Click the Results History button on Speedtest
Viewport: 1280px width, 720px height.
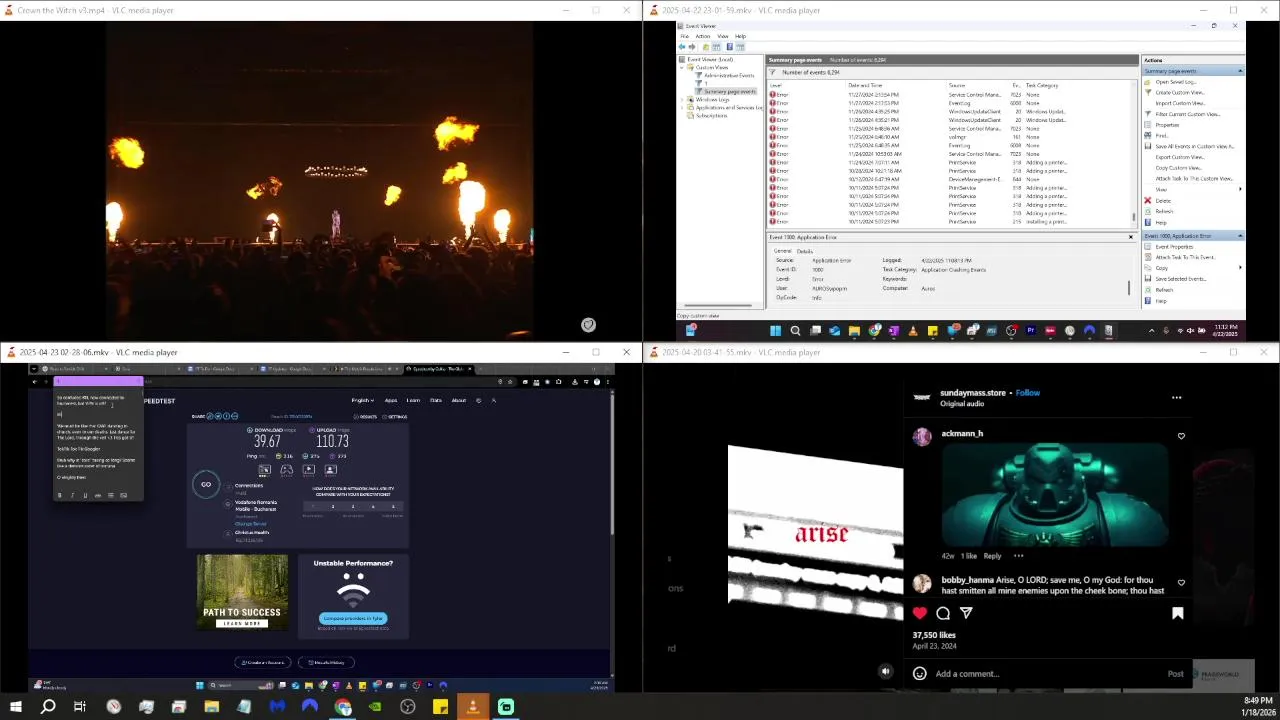pos(326,662)
